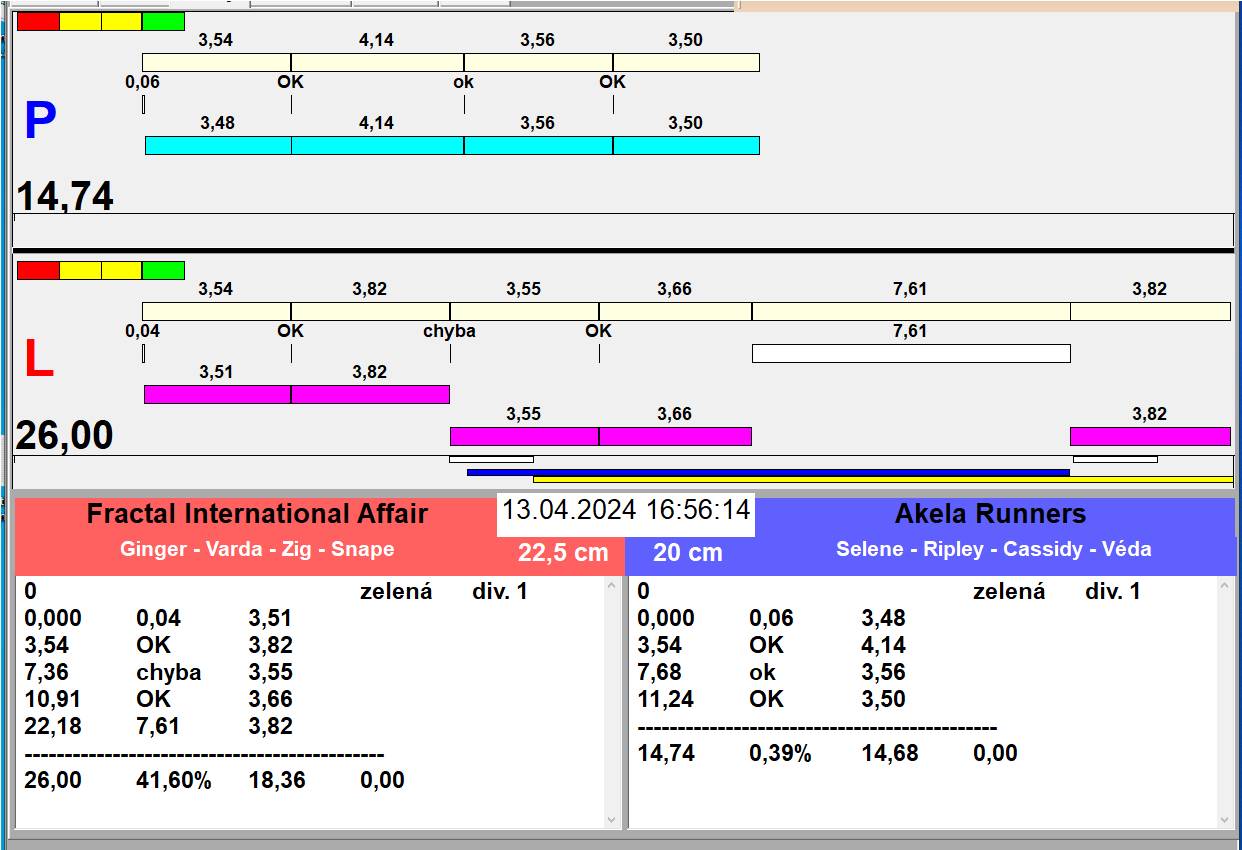Click the dark blue progress bar

pos(767,472)
